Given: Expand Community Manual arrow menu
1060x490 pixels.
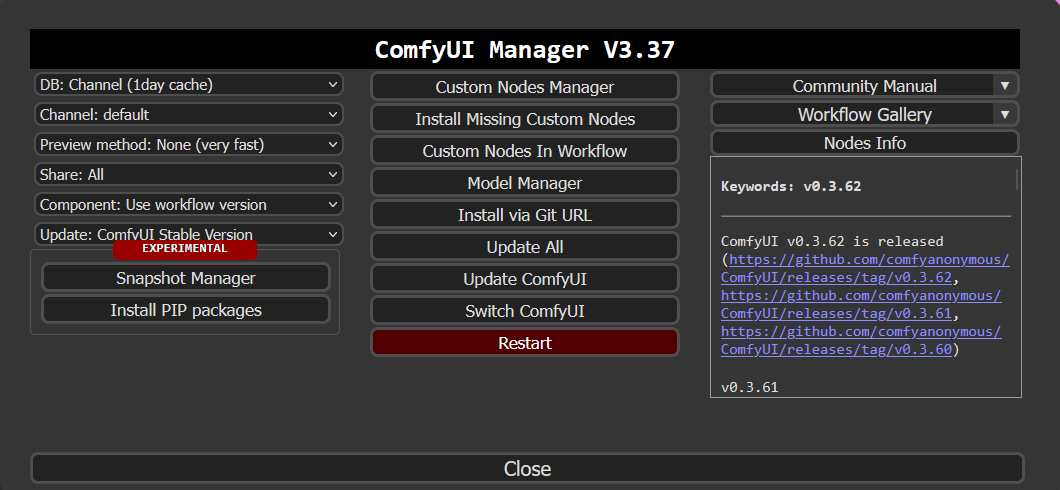Looking at the screenshot, I should (1005, 86).
